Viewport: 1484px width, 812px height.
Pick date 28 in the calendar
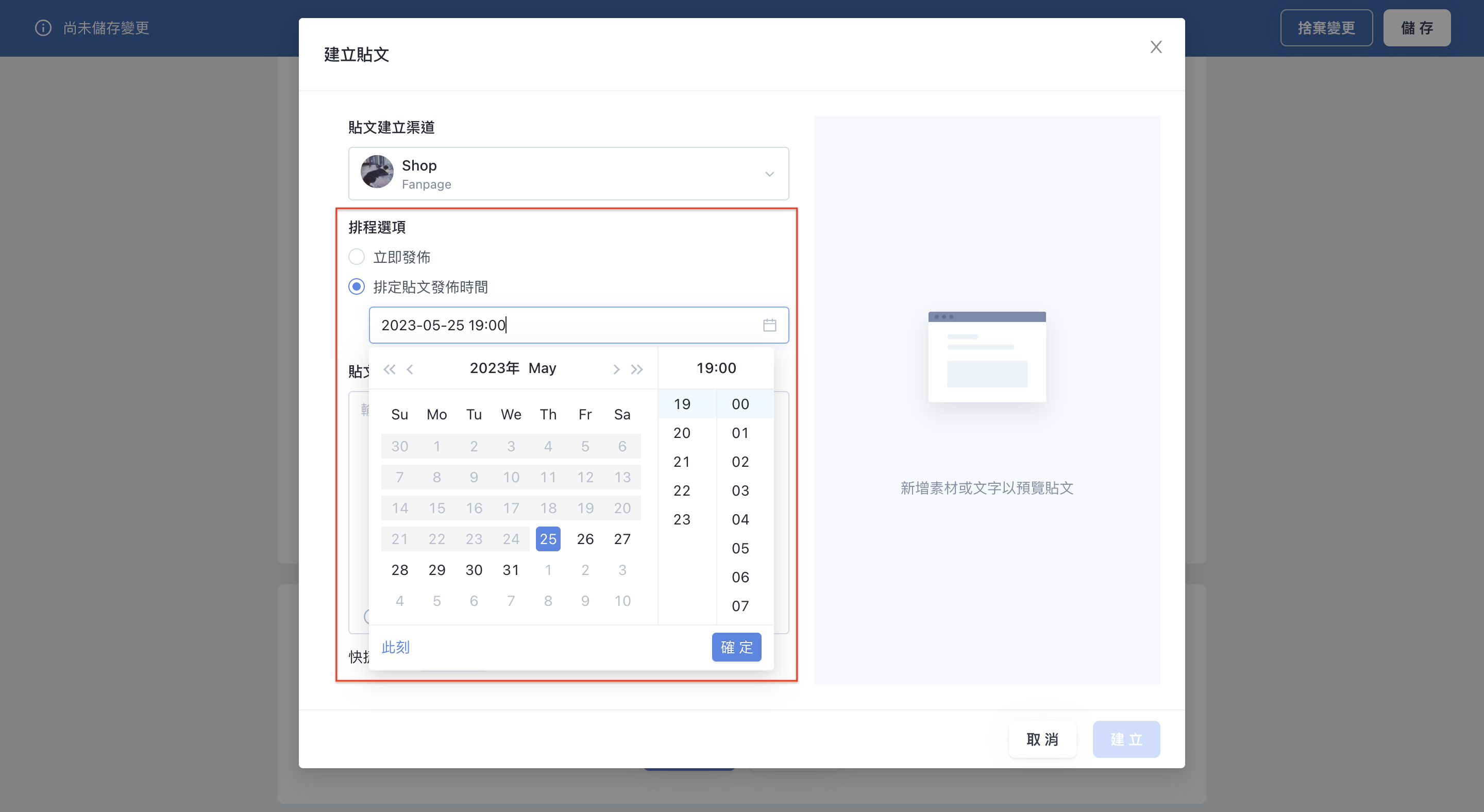click(400, 570)
